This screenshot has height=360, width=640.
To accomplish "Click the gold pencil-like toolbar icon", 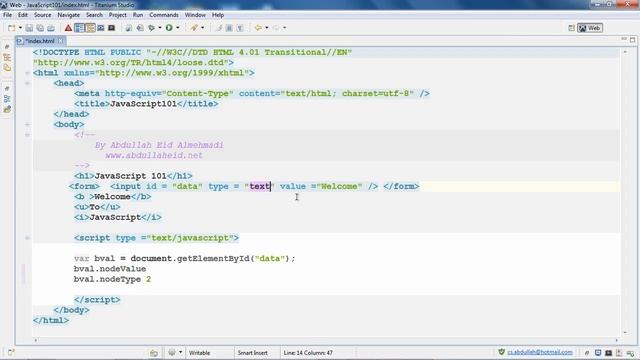I will [x=194, y=28].
